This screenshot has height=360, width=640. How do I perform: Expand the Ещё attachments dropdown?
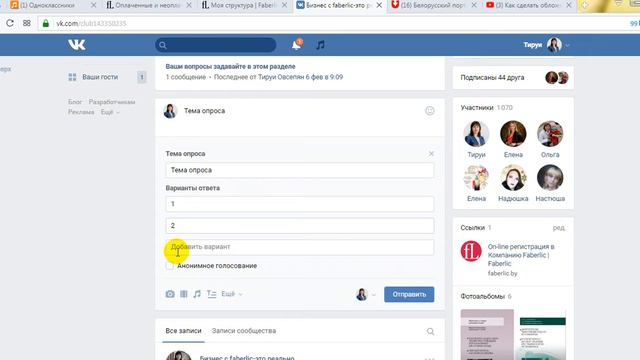point(231,294)
